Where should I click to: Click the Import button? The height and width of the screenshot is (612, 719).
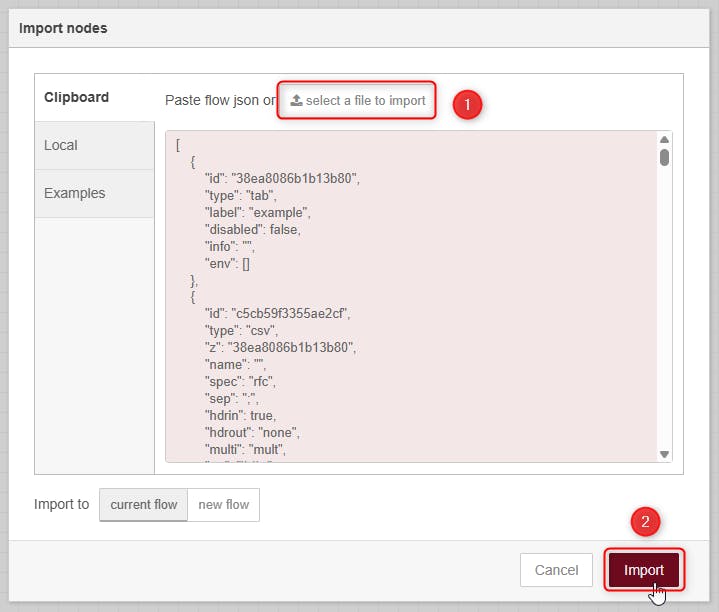click(644, 570)
